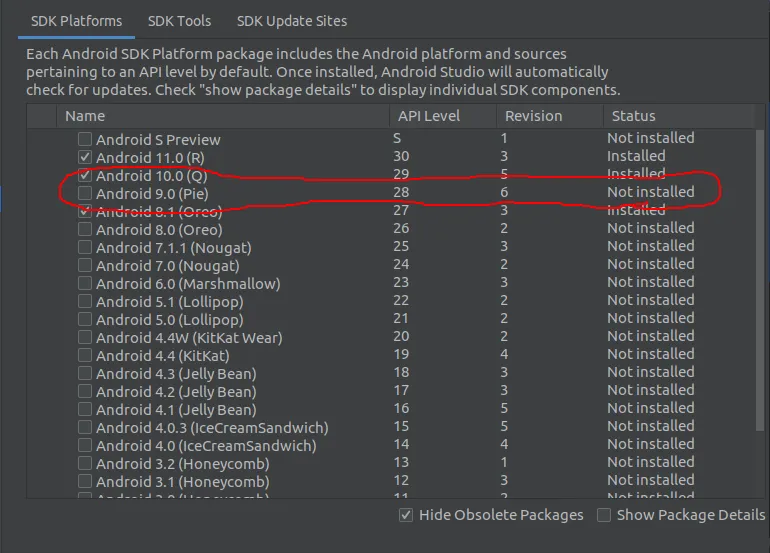Sort by the API Level column header

click(x=429, y=116)
